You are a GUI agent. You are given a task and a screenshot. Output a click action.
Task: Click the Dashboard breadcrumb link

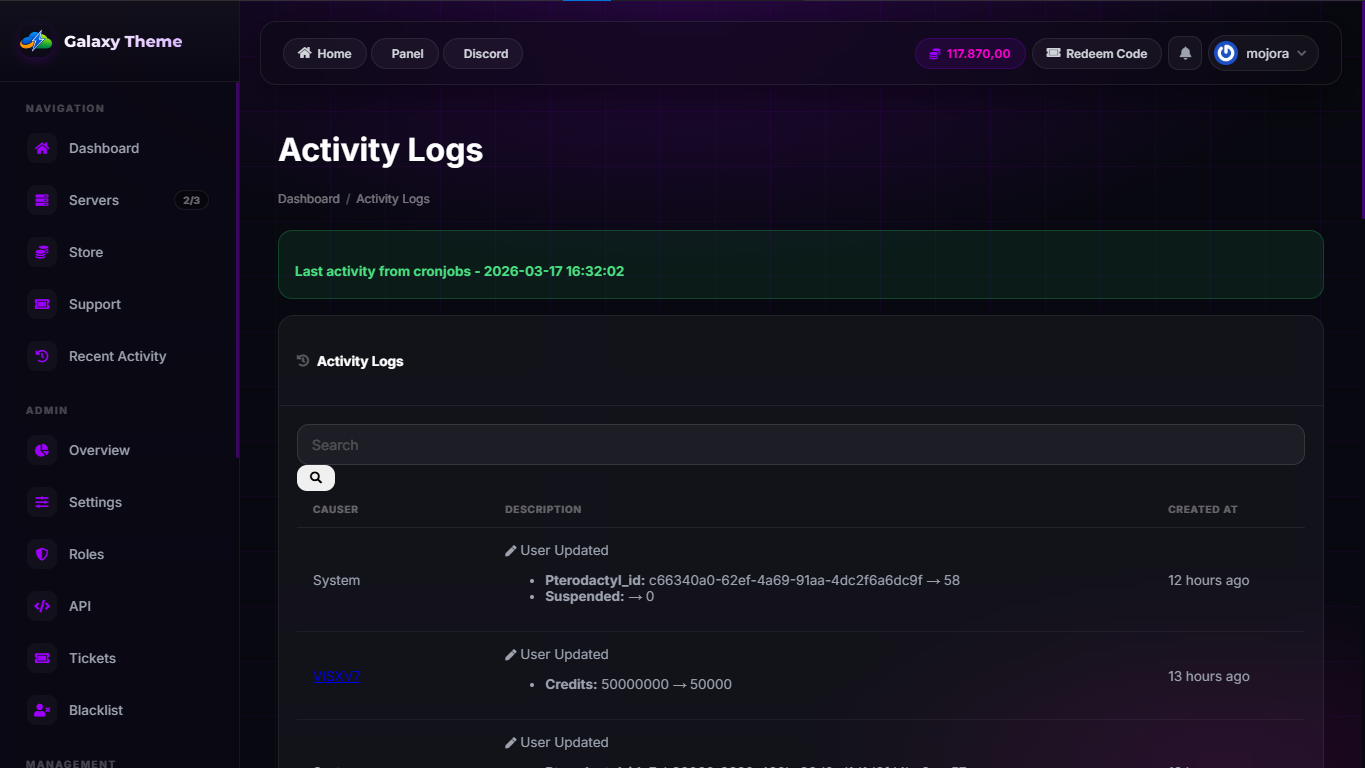[309, 199]
